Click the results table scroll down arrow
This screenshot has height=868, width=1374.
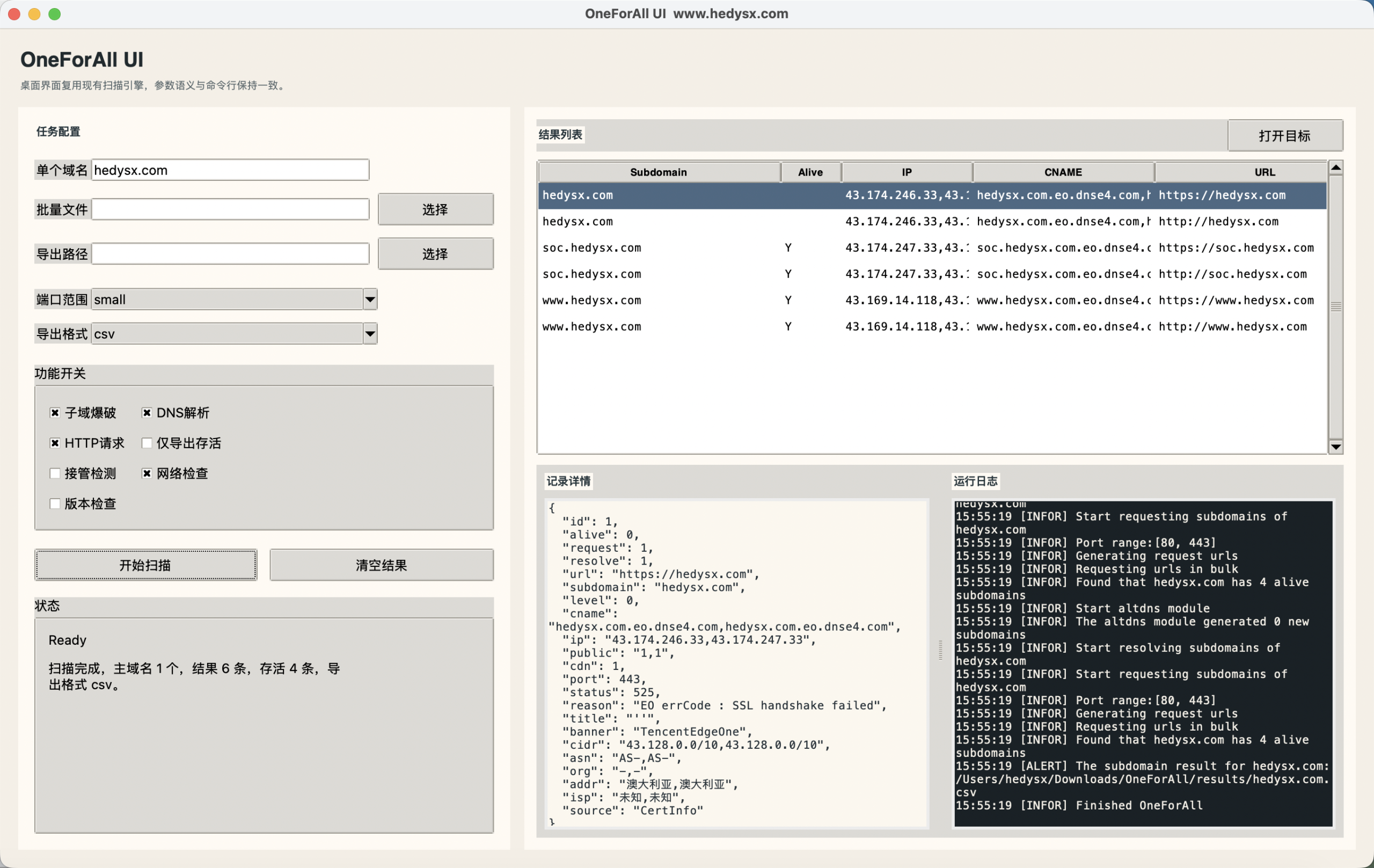click(x=1335, y=446)
